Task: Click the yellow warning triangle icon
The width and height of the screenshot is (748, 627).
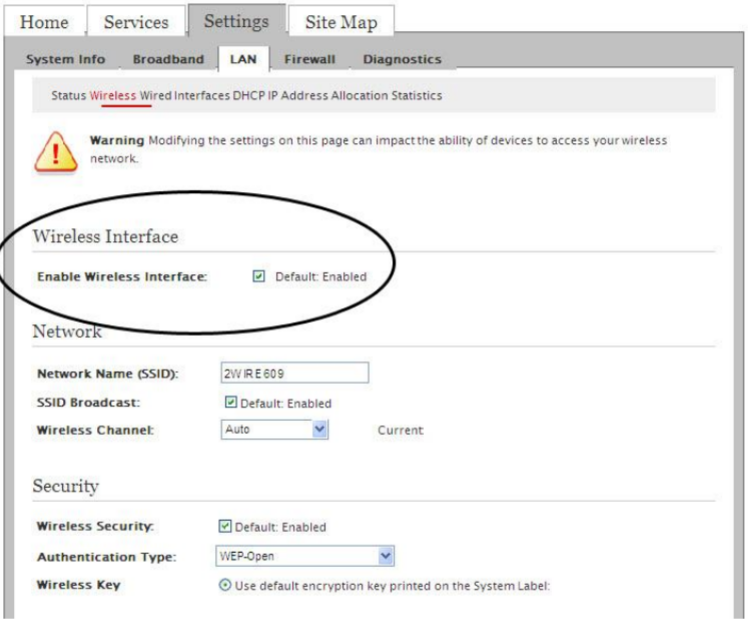Action: [x=56, y=153]
